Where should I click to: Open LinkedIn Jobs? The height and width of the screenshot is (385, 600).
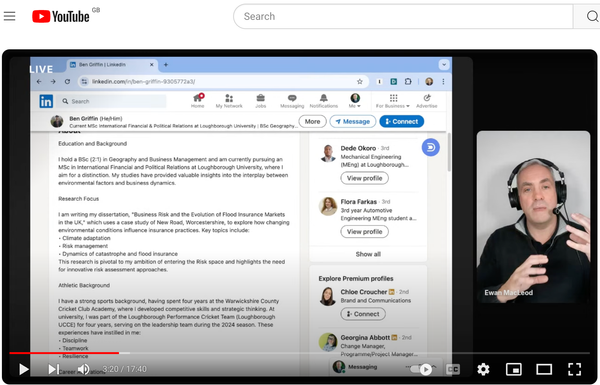[261, 101]
